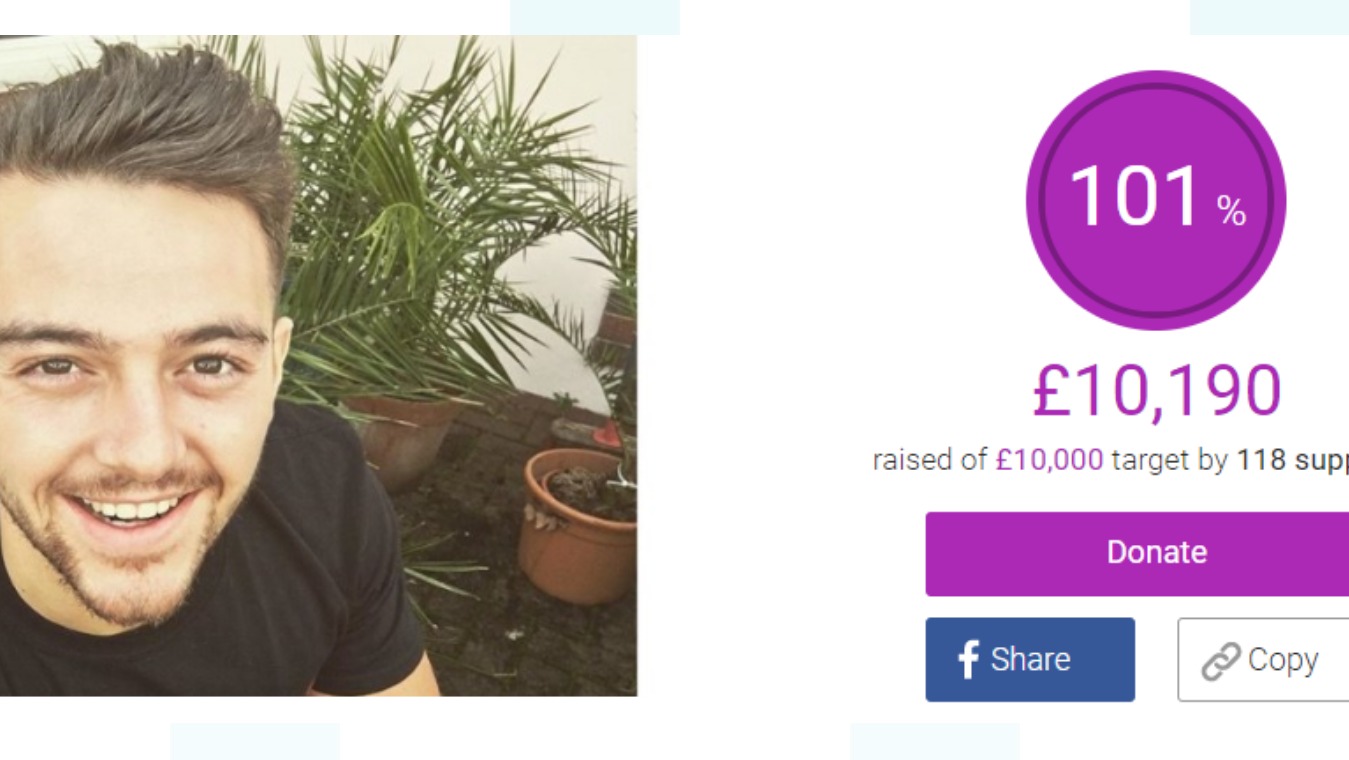Click the pale blue block below the Share button
Screen dimensions: 1349x760
[x=935, y=742]
